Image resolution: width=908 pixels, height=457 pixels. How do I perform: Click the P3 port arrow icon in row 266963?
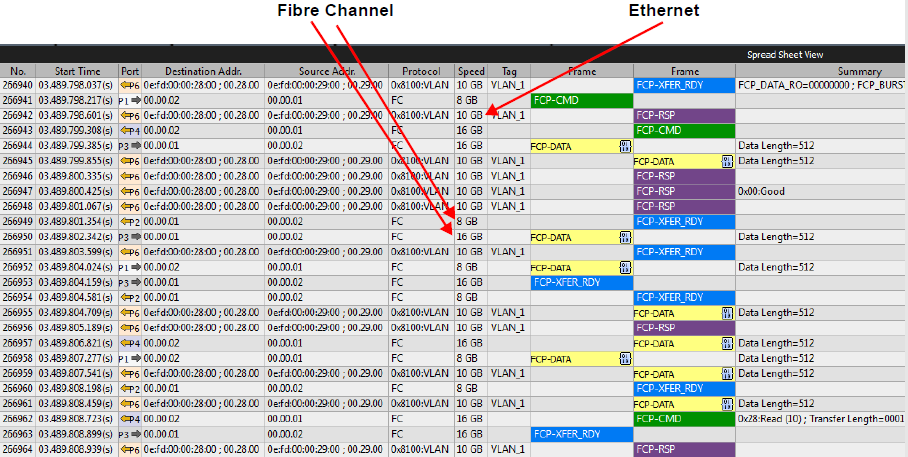[x=130, y=434]
